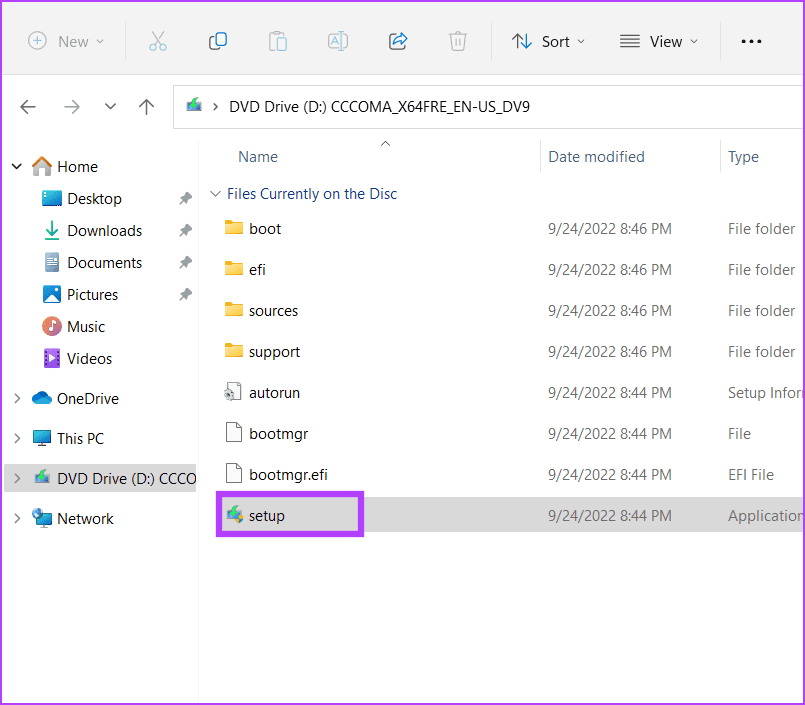Click the Paste clipboard icon
Viewport: 805px width, 705px height.
click(x=278, y=41)
